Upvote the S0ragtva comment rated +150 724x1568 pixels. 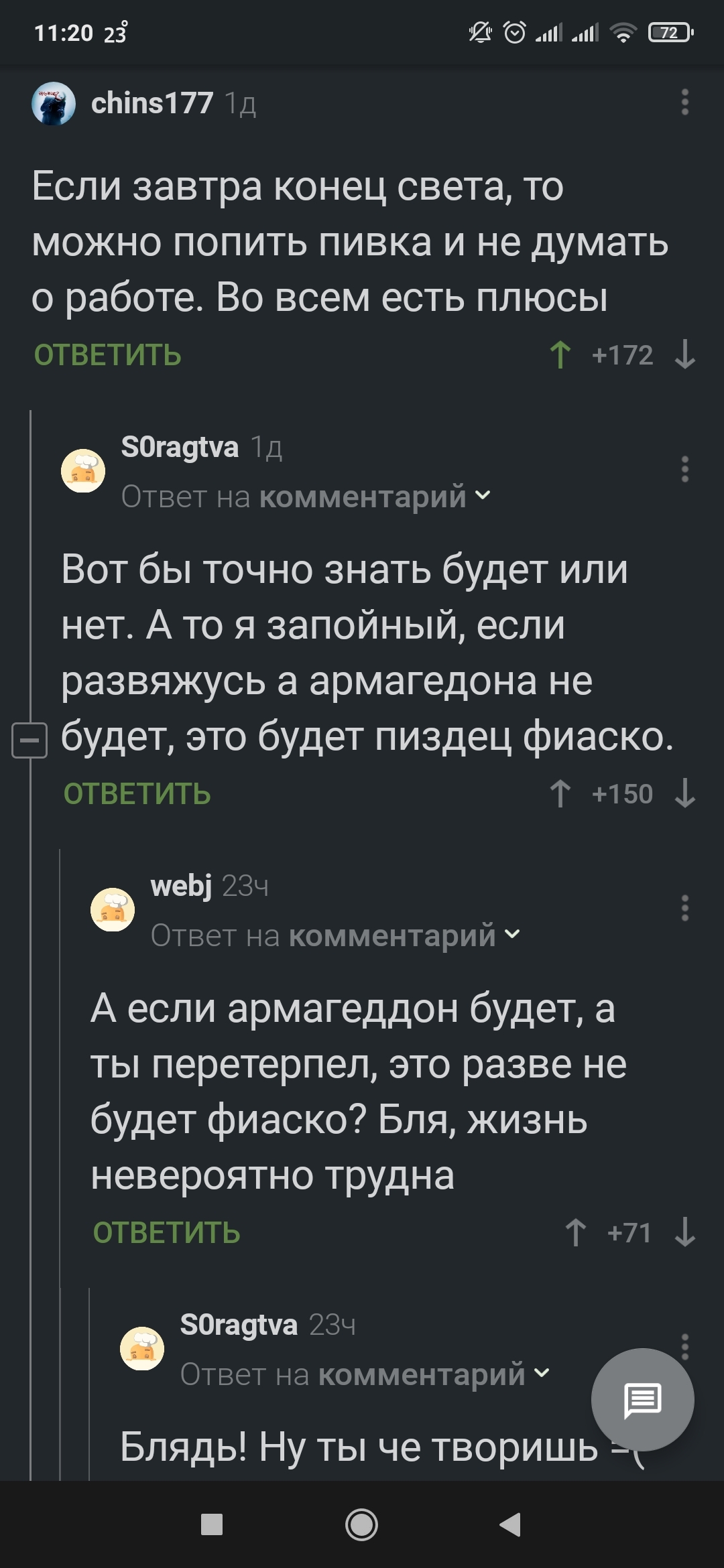click(560, 794)
